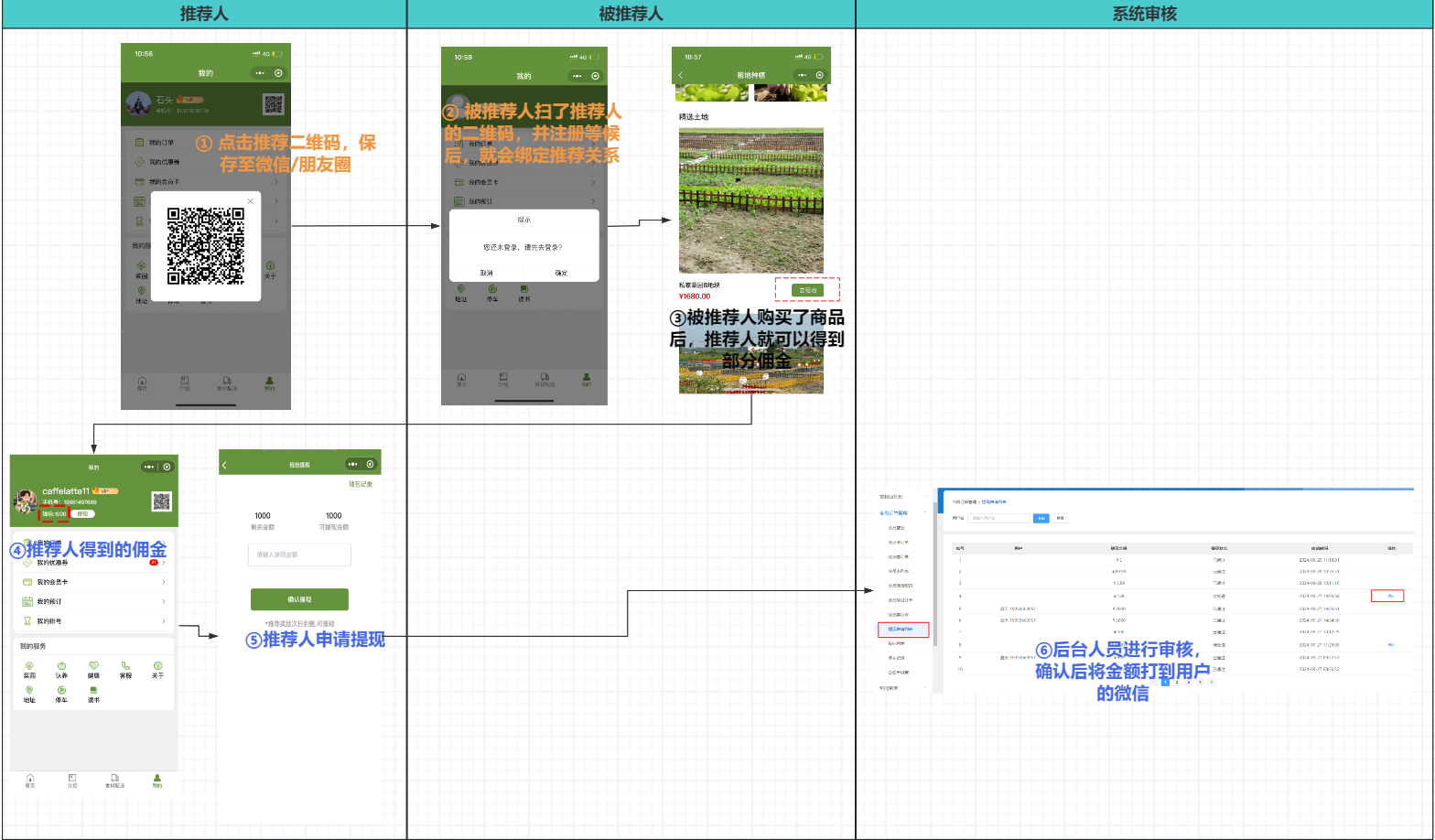The height and width of the screenshot is (840, 1435).
Task: Open 我的会员卡 row on caffelatte11 page
Action: point(93,582)
